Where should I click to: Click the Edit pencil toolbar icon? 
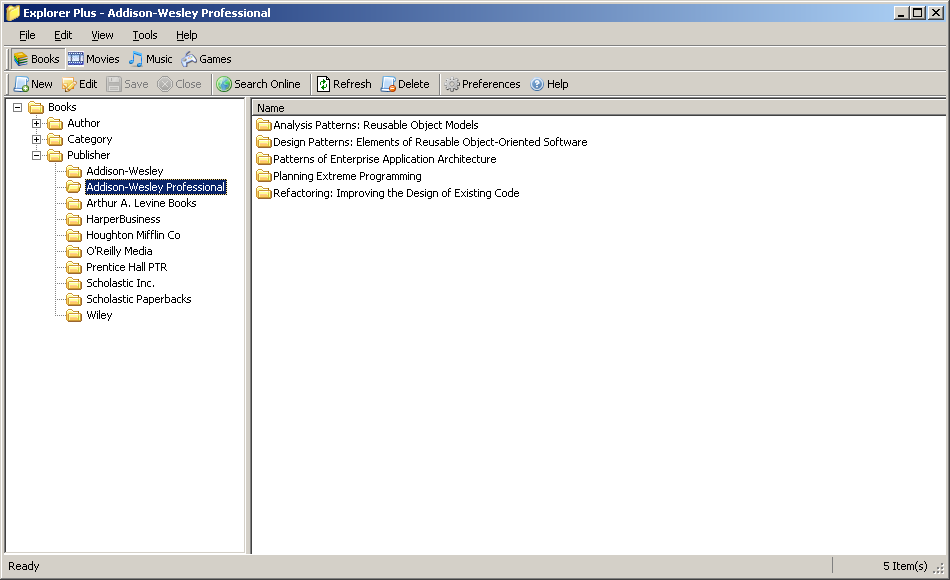(x=69, y=84)
